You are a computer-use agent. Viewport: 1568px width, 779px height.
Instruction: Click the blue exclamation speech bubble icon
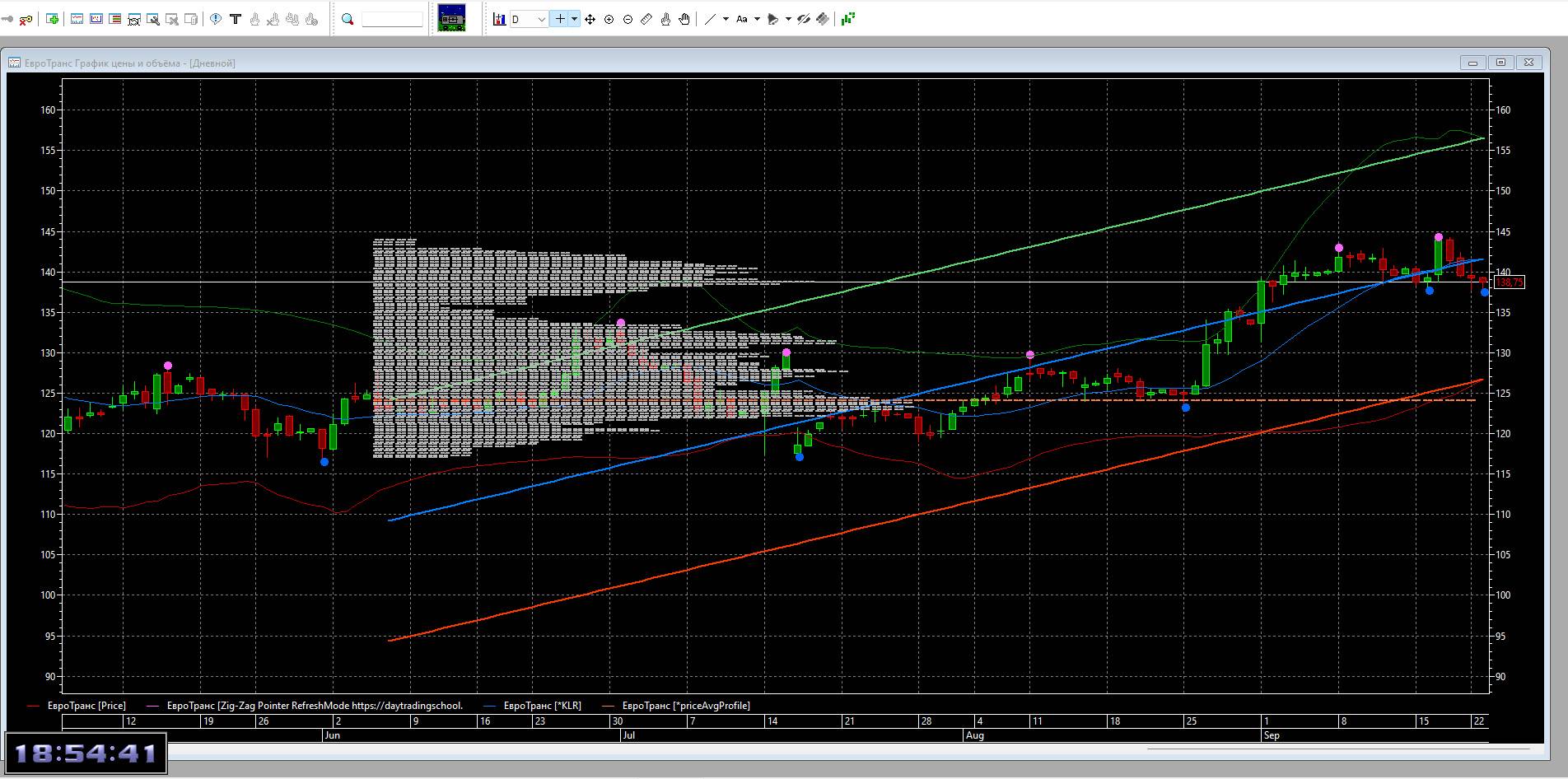216,19
